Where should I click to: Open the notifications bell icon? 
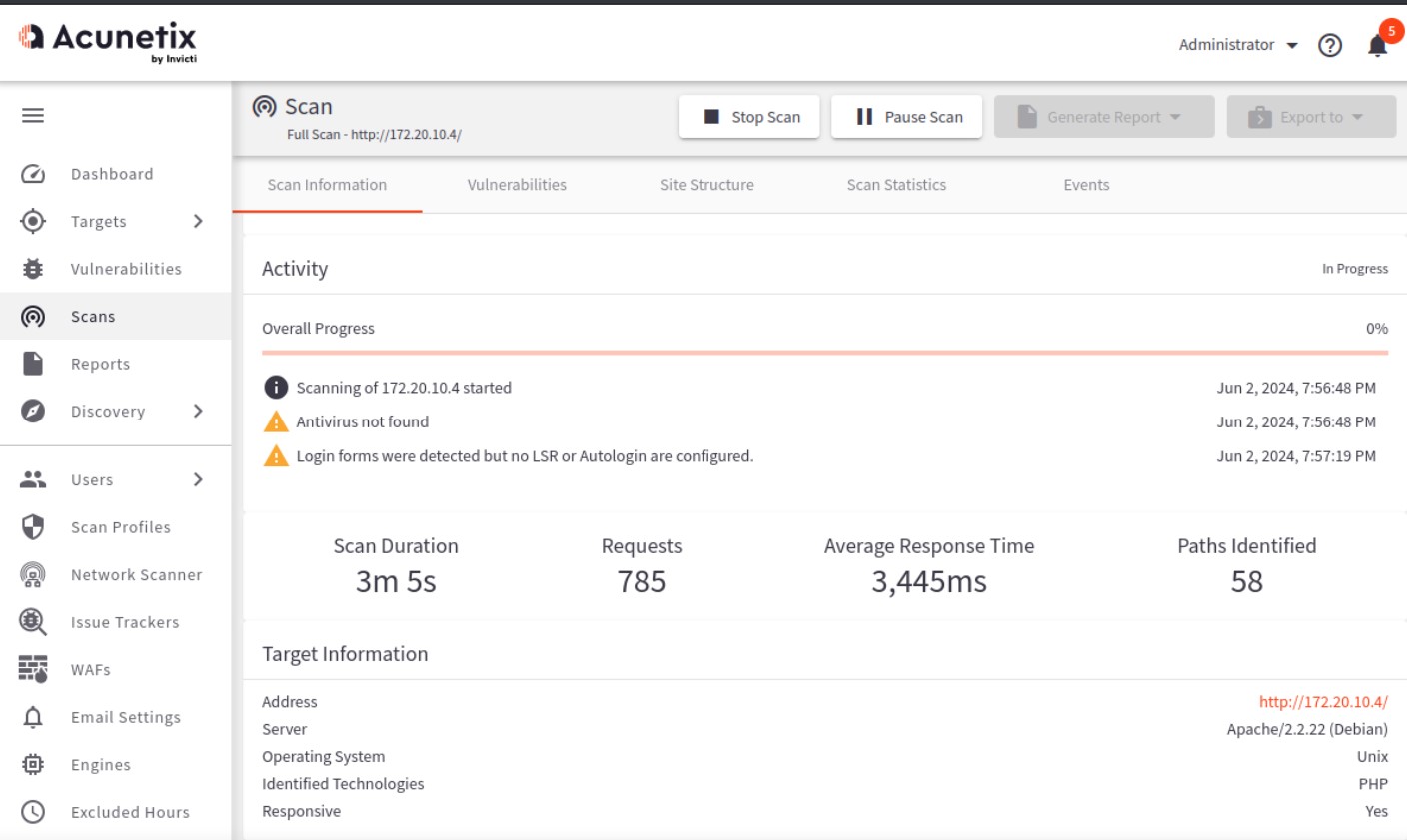pyautogui.click(x=1377, y=46)
